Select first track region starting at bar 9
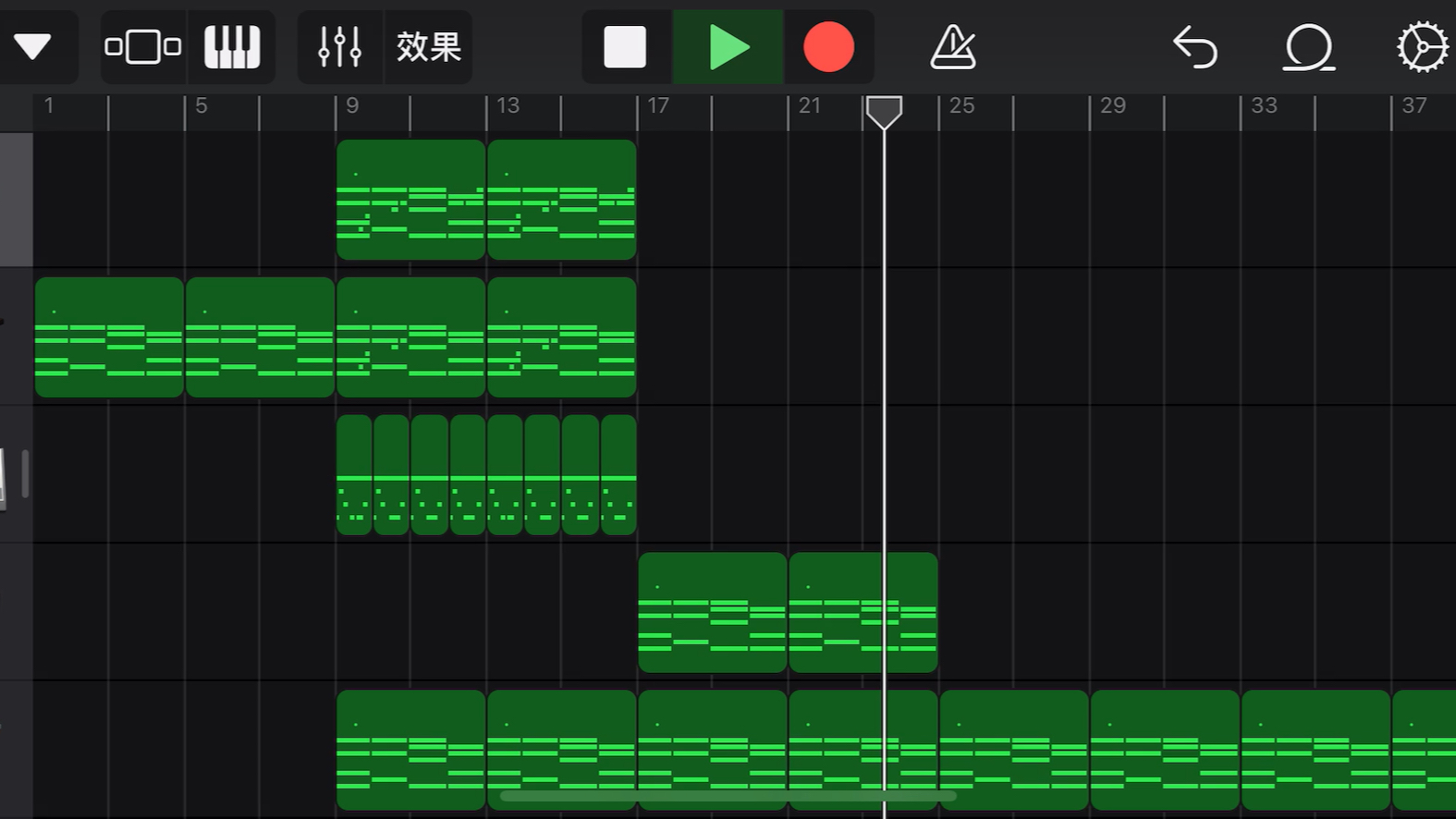 tap(411, 200)
